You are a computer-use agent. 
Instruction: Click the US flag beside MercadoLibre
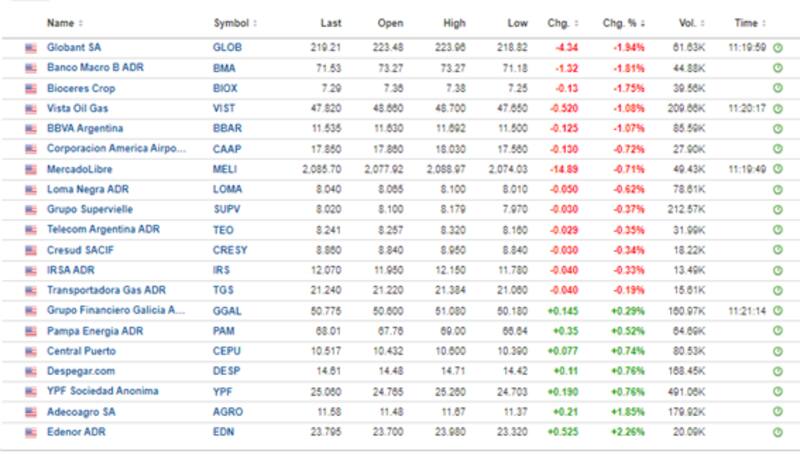tap(30, 169)
